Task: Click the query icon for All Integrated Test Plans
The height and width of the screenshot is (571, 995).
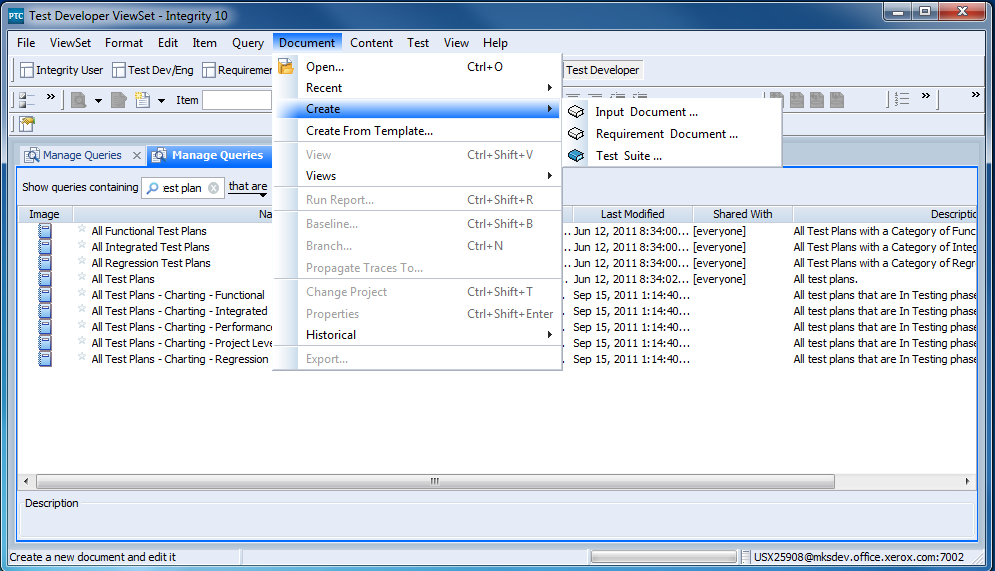Action: click(x=44, y=247)
